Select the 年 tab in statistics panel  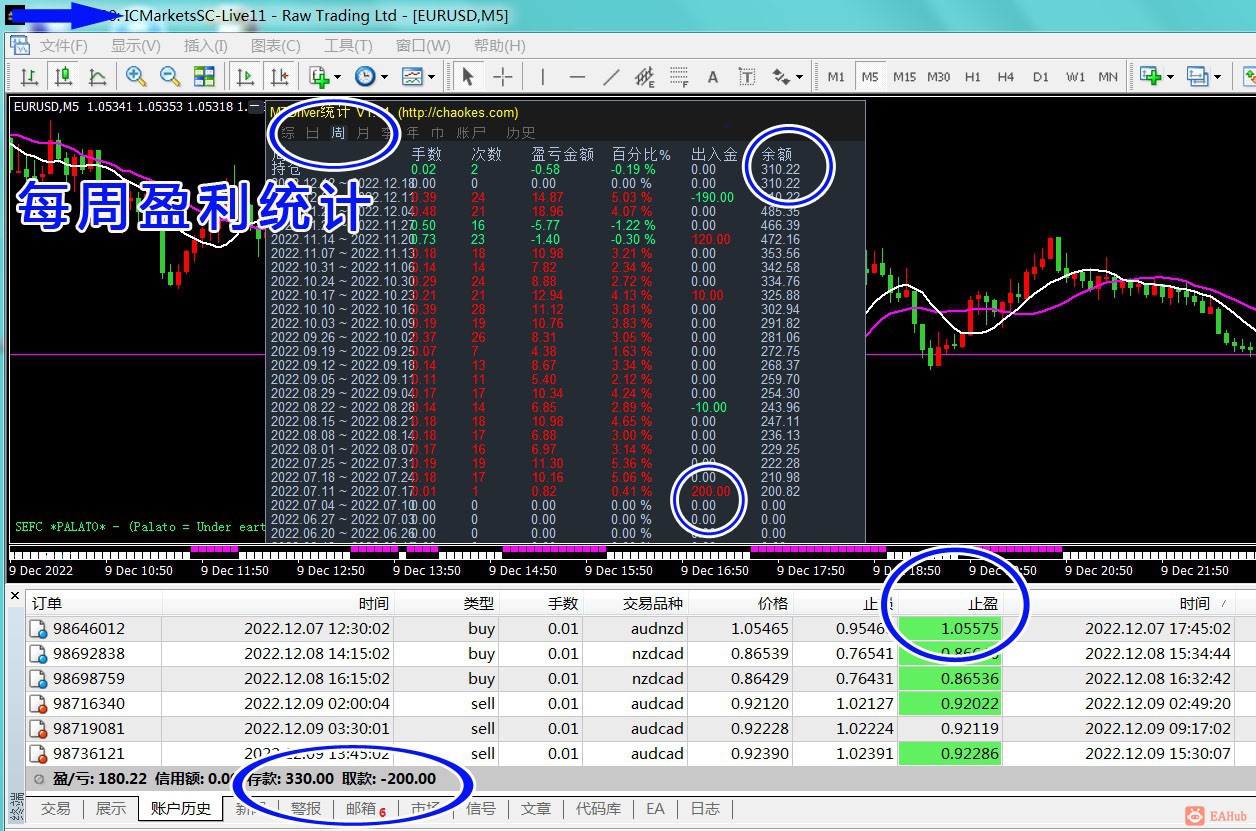413,132
